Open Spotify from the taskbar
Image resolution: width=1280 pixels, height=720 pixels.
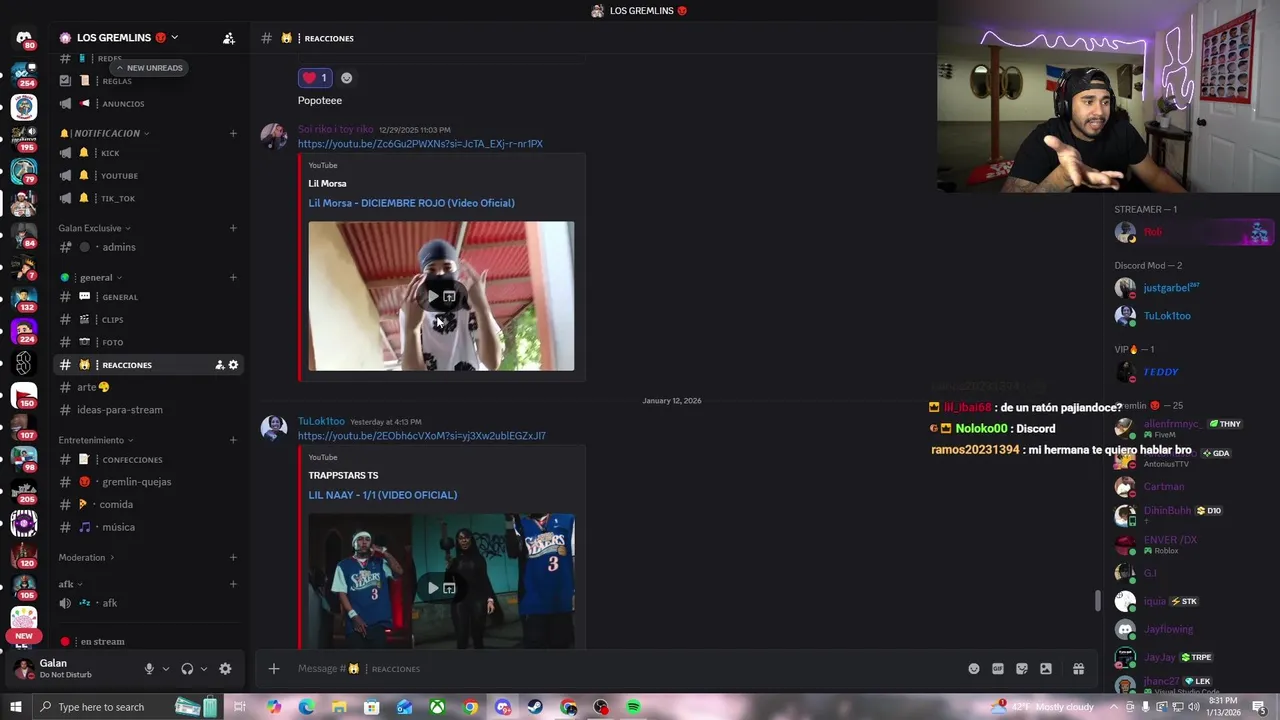click(x=633, y=707)
